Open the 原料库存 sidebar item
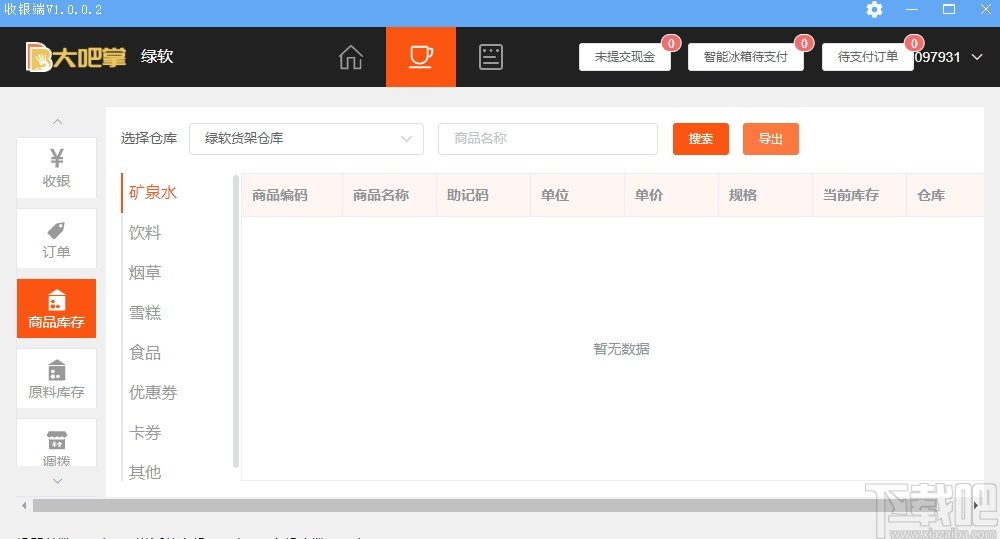The height and width of the screenshot is (539, 1000). 57,379
